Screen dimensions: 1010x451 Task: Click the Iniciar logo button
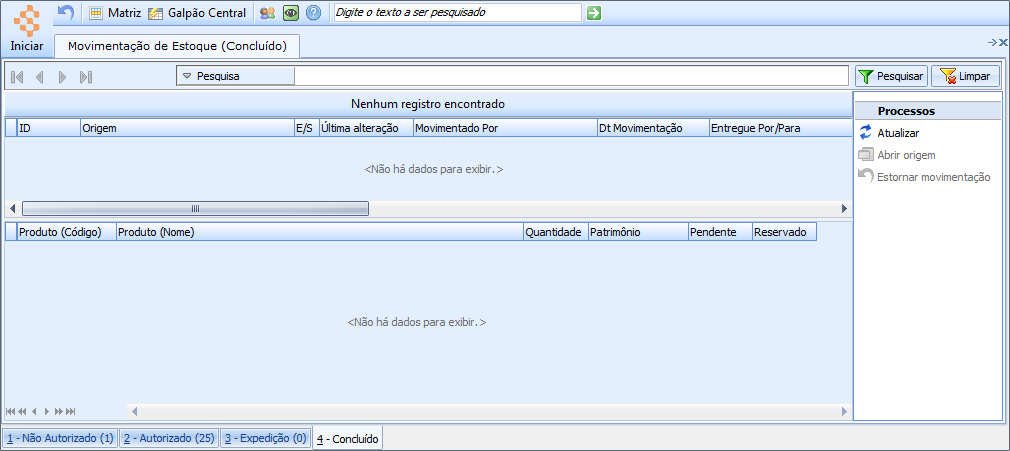pyautogui.click(x=27, y=29)
